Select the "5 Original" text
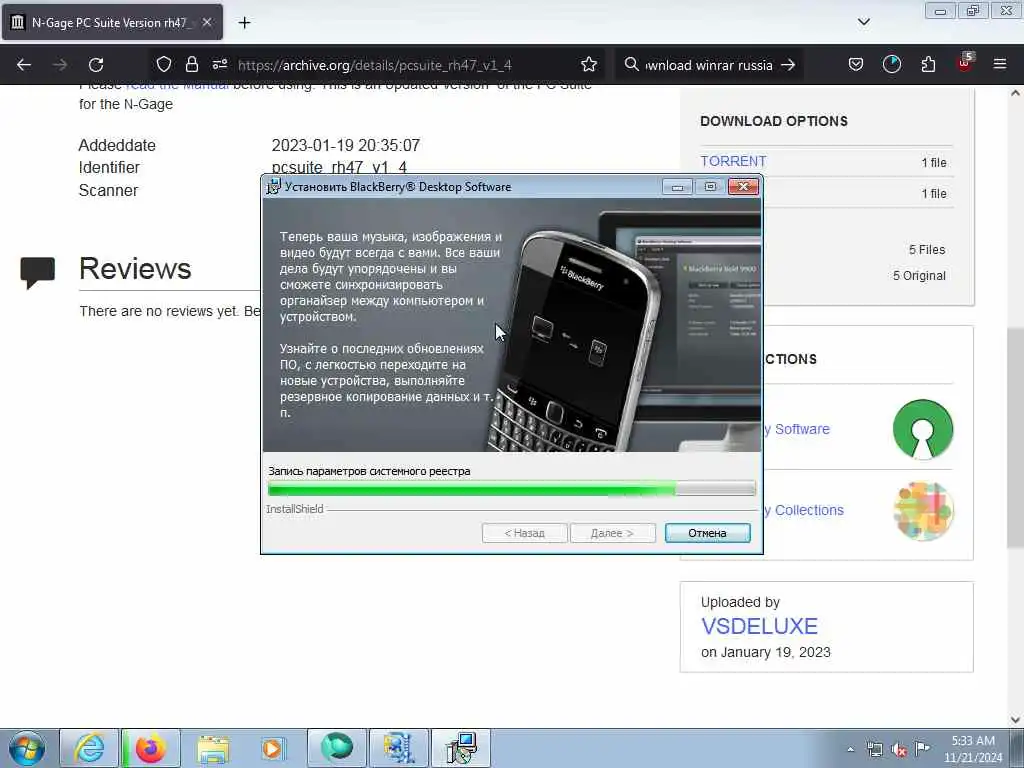The image size is (1024, 768). pos(919,276)
